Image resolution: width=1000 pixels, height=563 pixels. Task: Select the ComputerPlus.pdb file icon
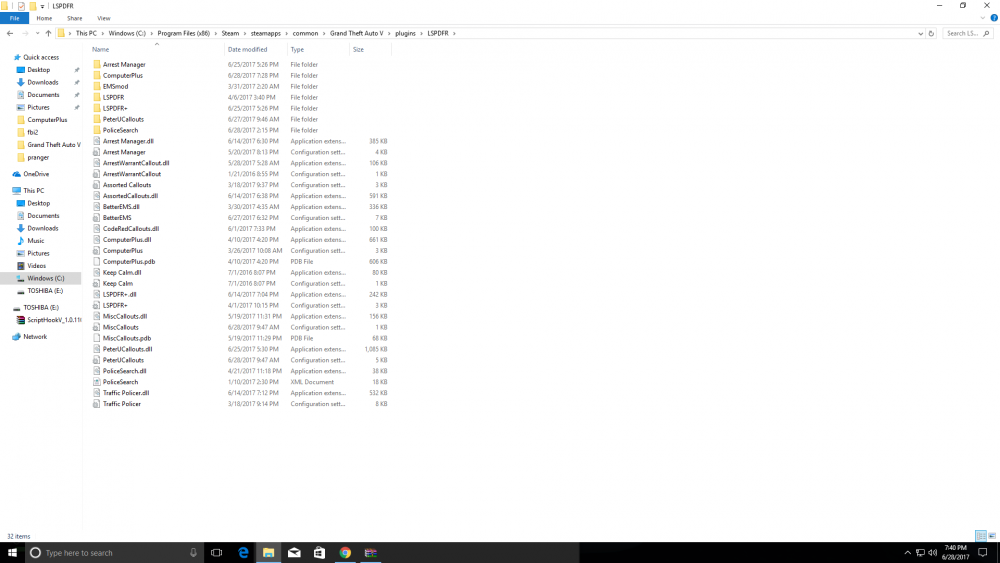coord(97,261)
